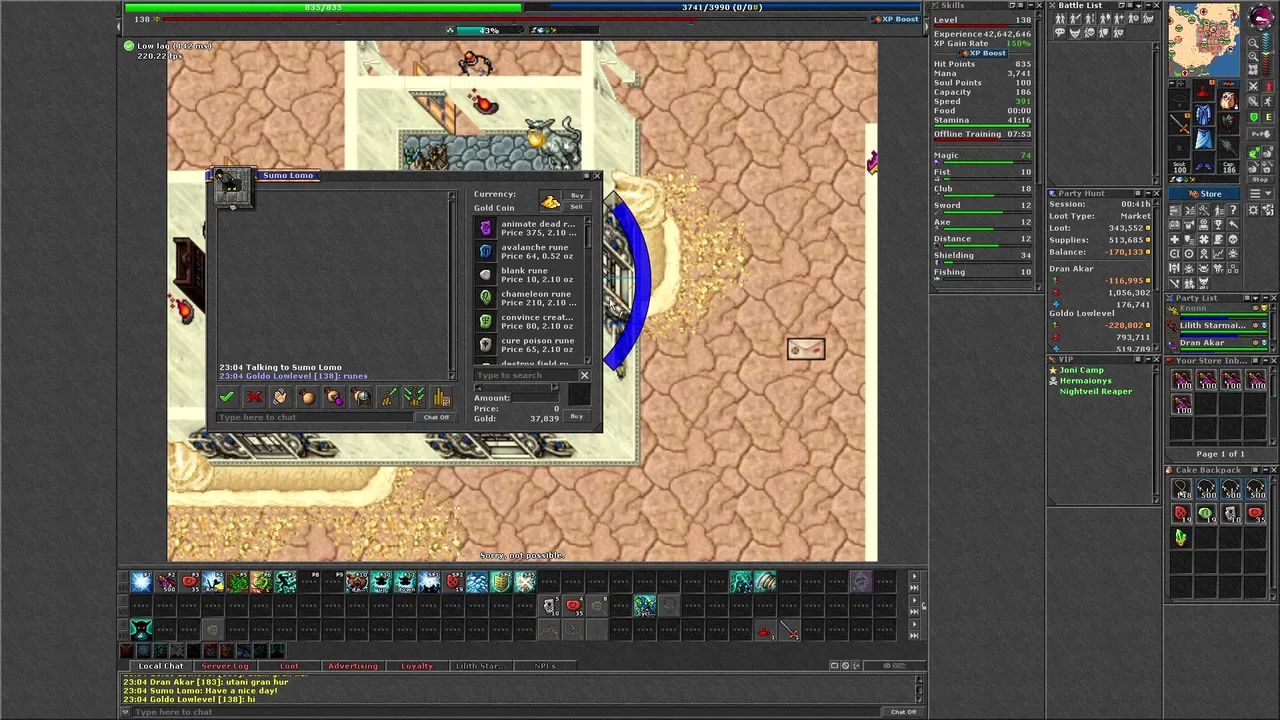This screenshot has height=720, width=1280.
Task: Select Nightveil Reaper in VIP list
Action: click(1096, 391)
